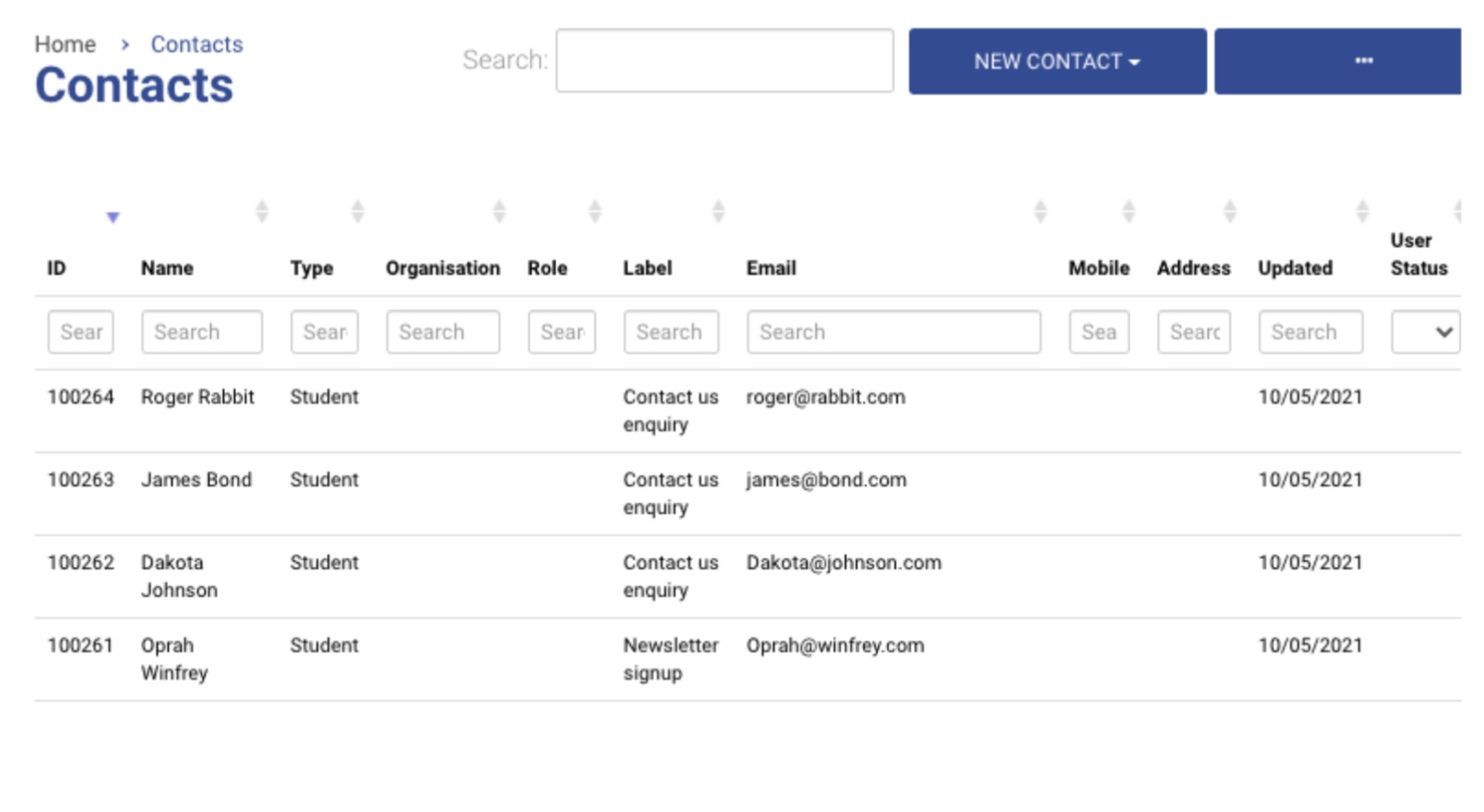Click the Name column sort arrows

[262, 211]
